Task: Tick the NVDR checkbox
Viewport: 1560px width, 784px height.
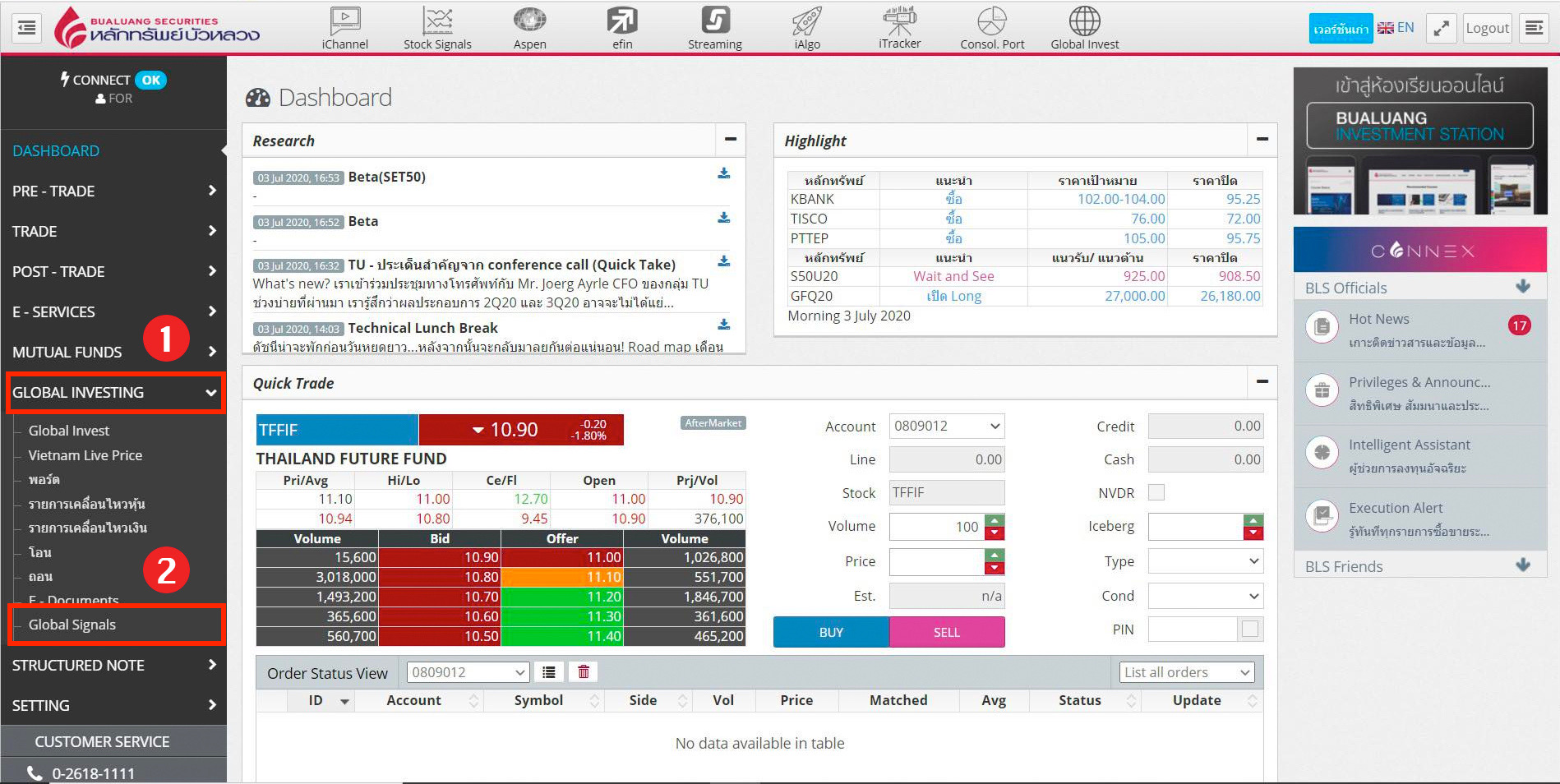Action: pyautogui.click(x=1156, y=492)
